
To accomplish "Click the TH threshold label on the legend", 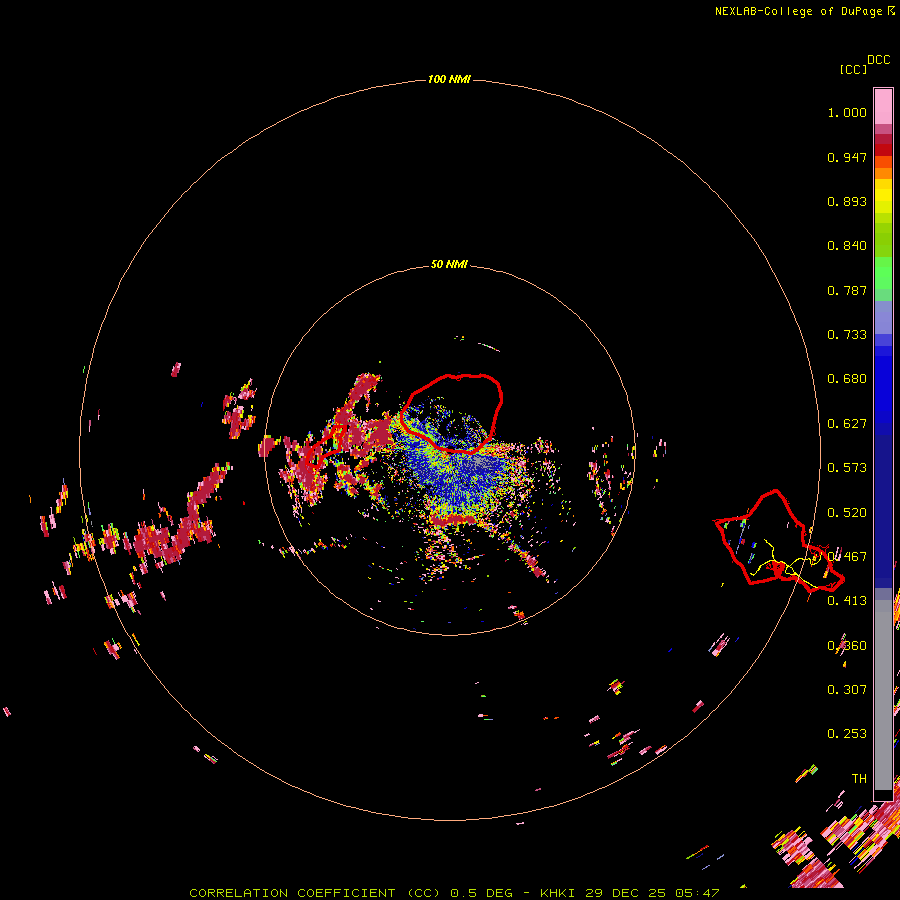I will click(859, 779).
